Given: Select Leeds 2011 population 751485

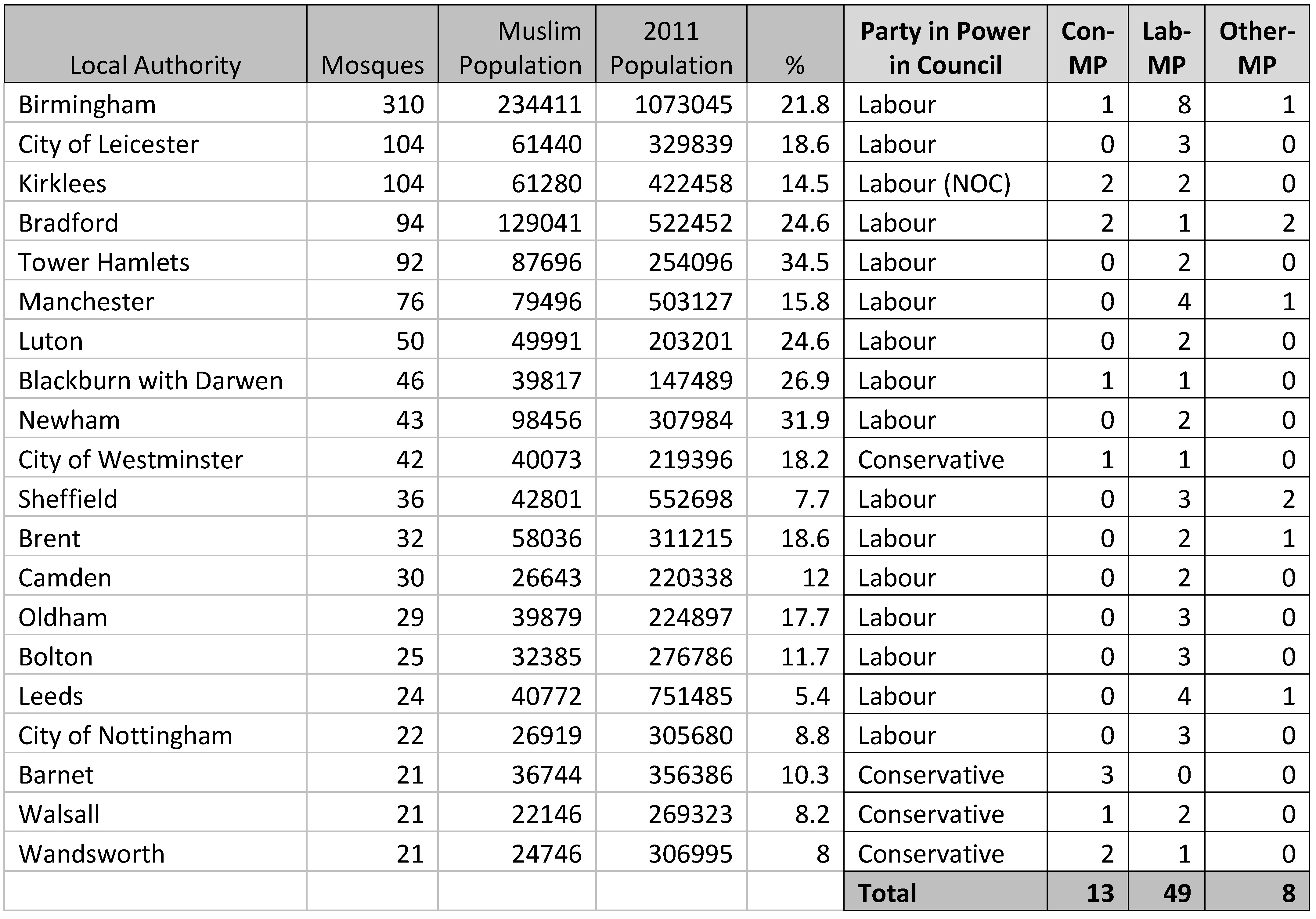Looking at the screenshot, I should pos(690,697).
